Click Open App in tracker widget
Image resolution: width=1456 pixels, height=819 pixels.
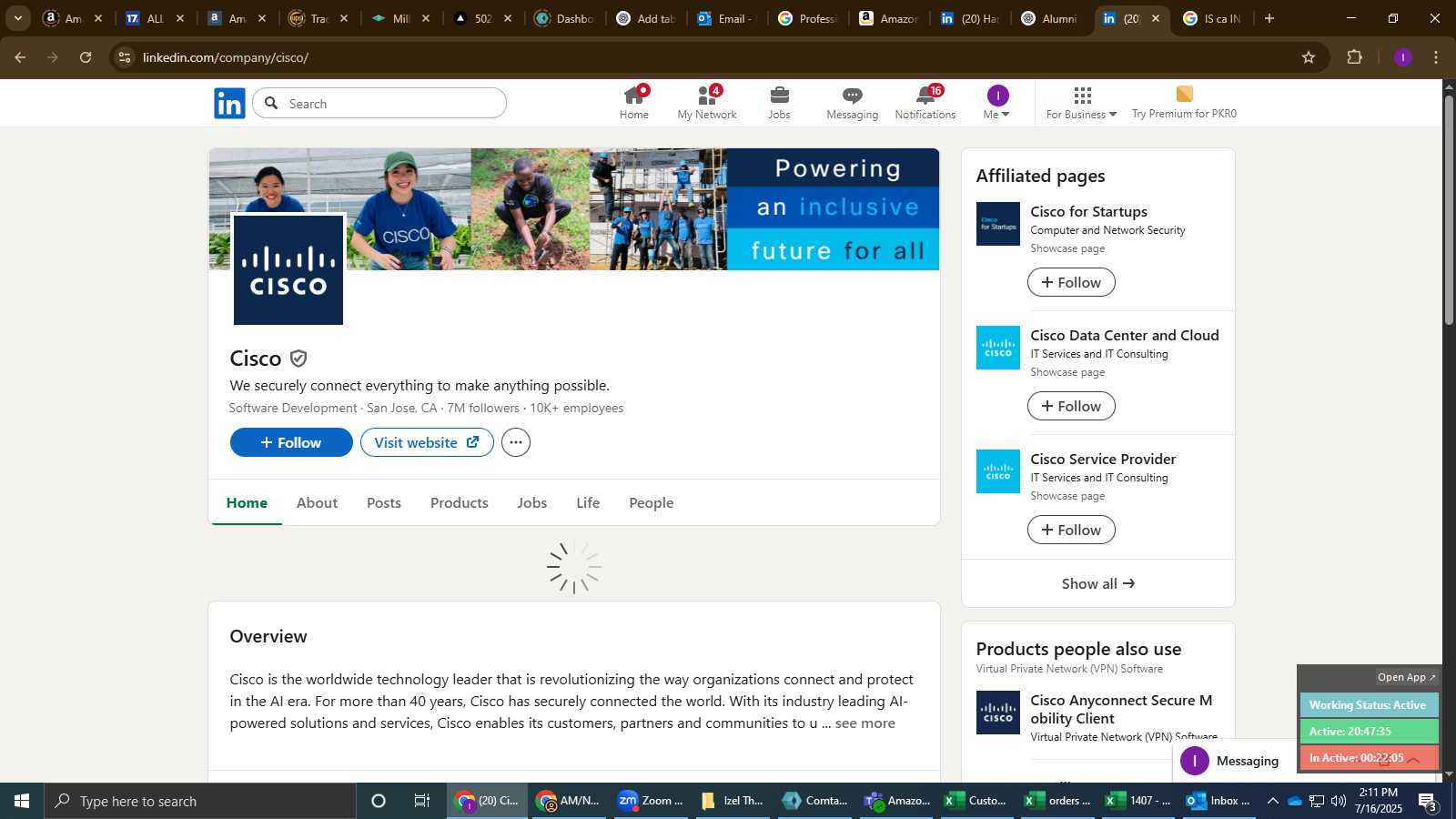tap(1406, 677)
